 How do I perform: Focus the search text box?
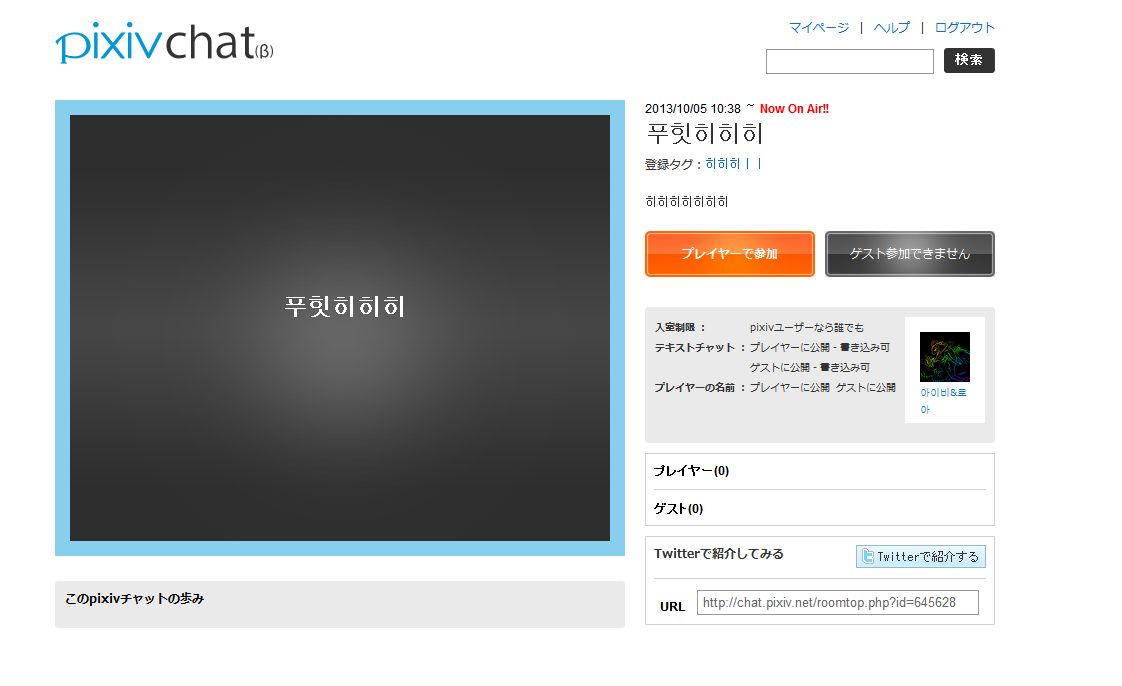(849, 61)
